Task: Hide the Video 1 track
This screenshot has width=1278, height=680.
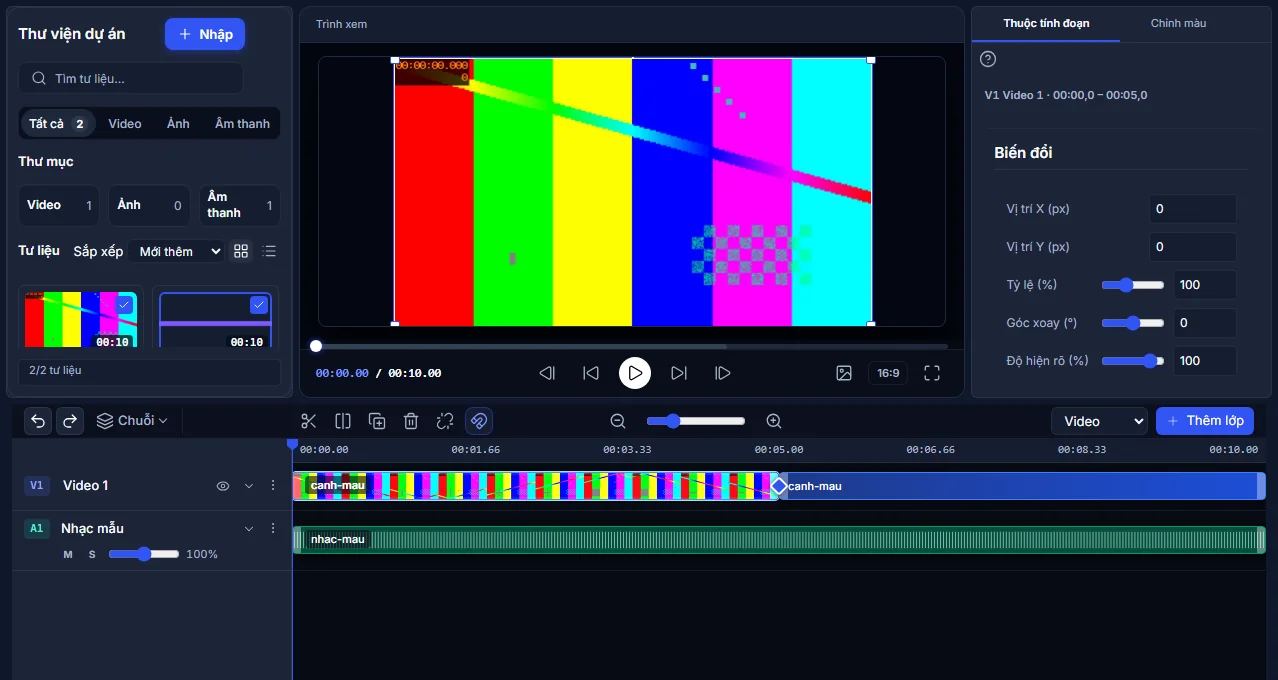Action: (x=223, y=486)
